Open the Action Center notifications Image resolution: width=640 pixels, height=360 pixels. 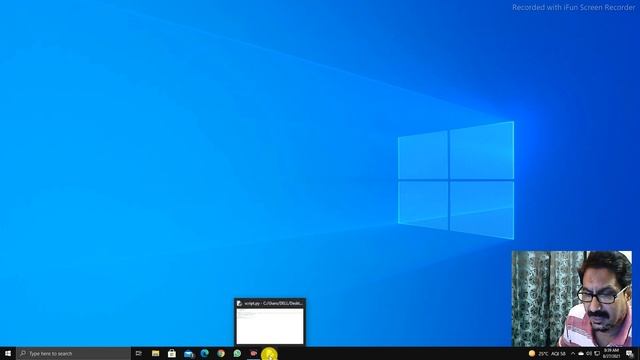pyautogui.click(x=630, y=353)
